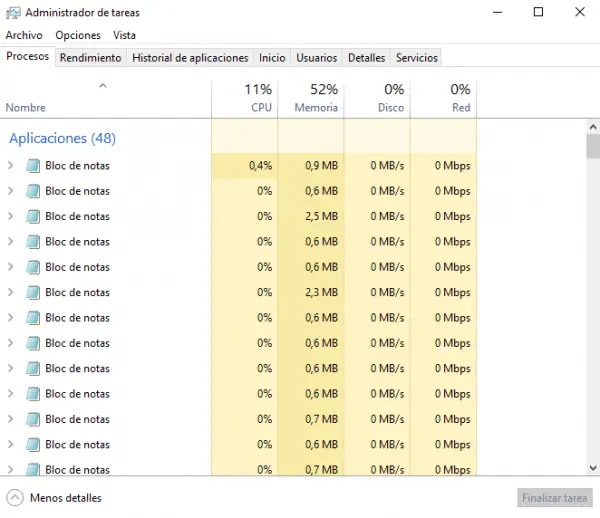The width and height of the screenshot is (600, 518).
Task: Open the Vista menu
Action: [124, 35]
